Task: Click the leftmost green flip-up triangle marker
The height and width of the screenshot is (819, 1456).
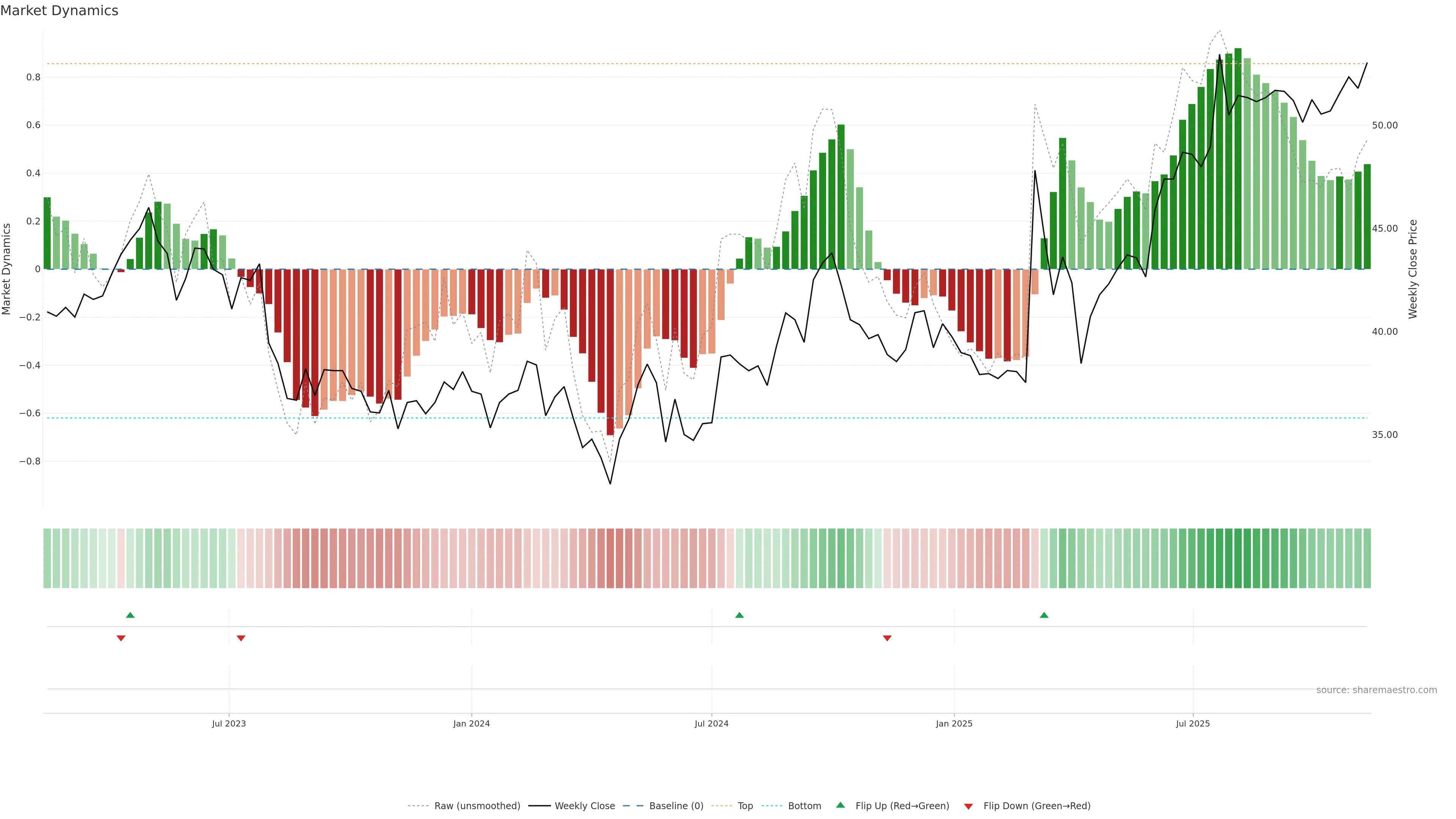Action: click(130, 615)
